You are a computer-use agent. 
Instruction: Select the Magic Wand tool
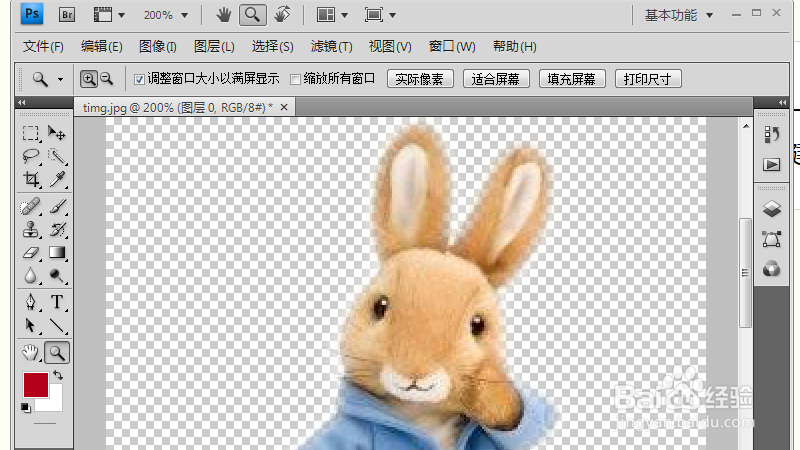57,156
